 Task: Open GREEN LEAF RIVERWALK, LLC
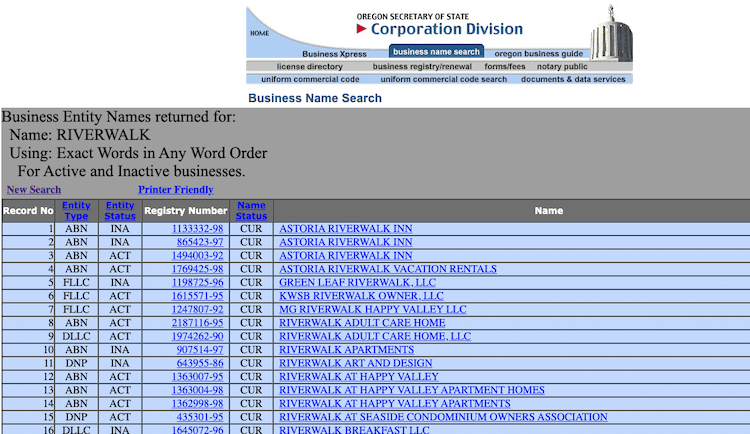358,282
